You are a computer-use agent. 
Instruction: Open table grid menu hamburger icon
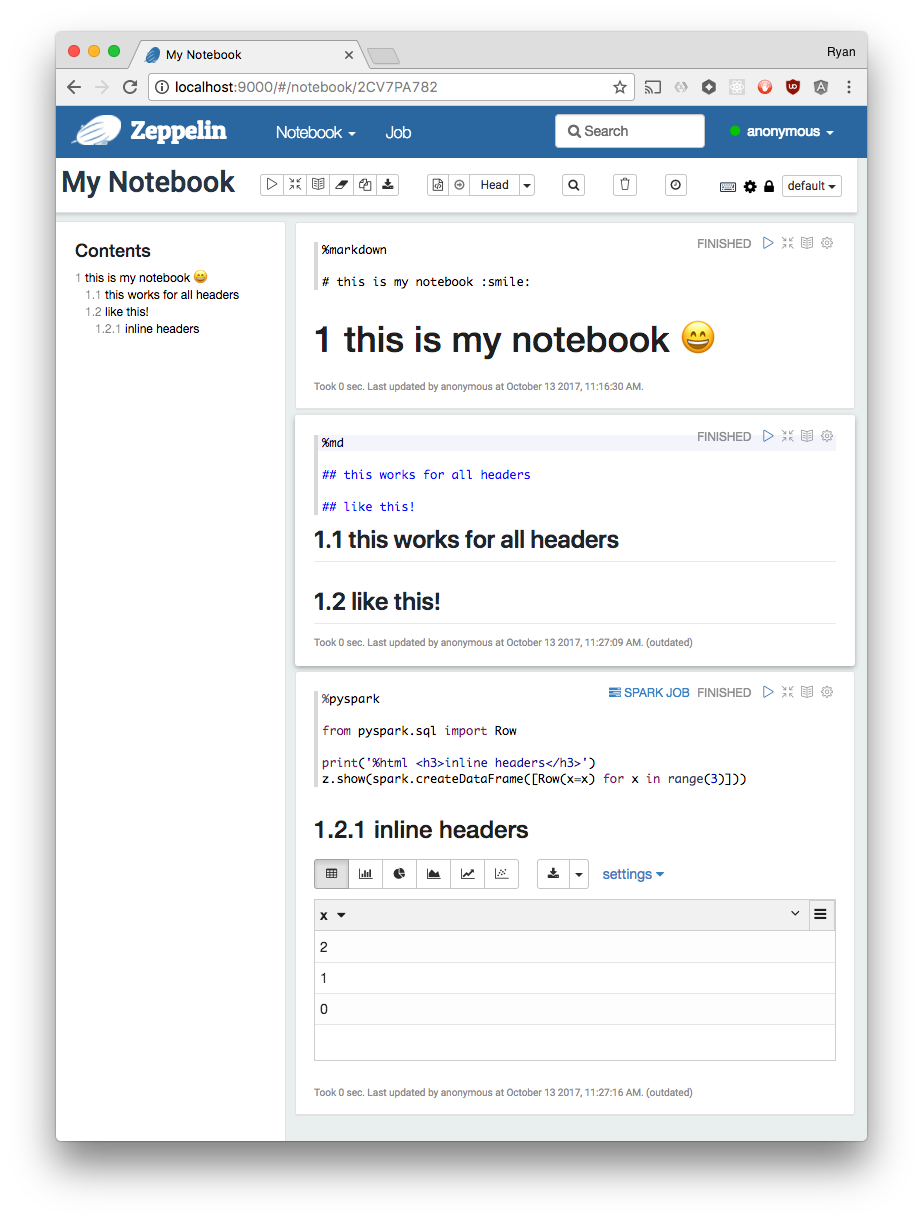click(821, 914)
